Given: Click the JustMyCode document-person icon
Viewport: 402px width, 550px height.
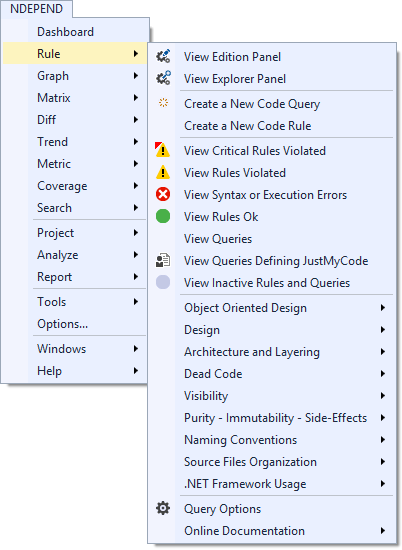Looking at the screenshot, I should pos(163,260).
